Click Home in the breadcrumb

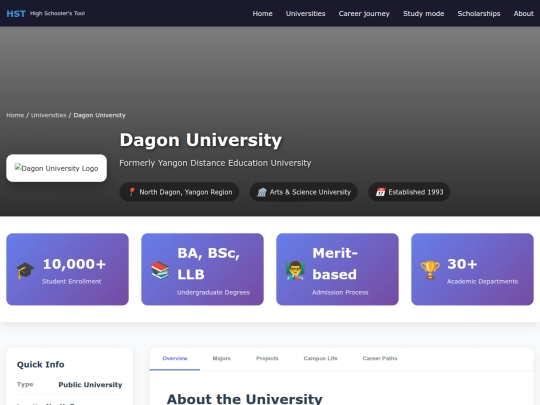point(15,115)
